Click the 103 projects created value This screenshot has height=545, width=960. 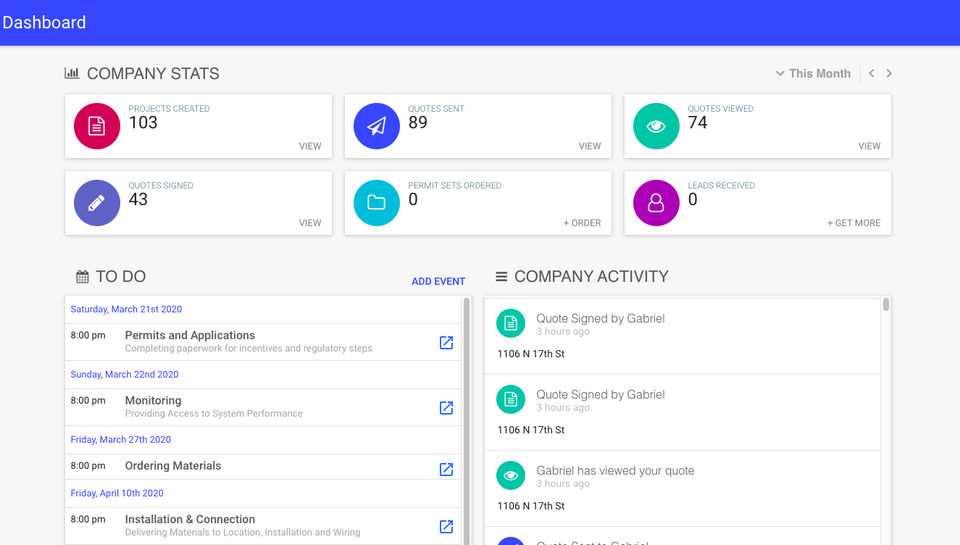[143, 122]
